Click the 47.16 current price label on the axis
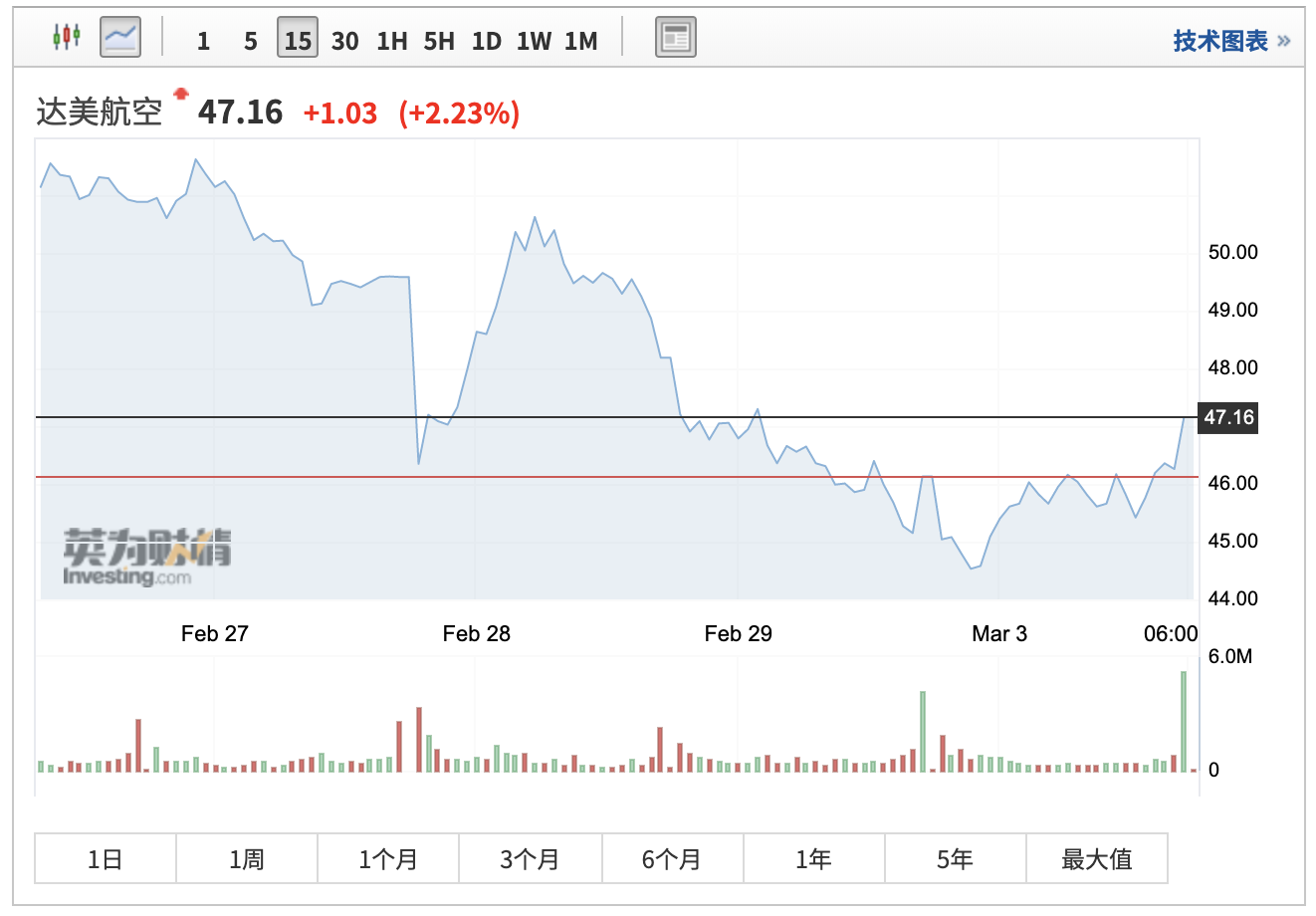This screenshot has height=916, width=1316. [1228, 417]
